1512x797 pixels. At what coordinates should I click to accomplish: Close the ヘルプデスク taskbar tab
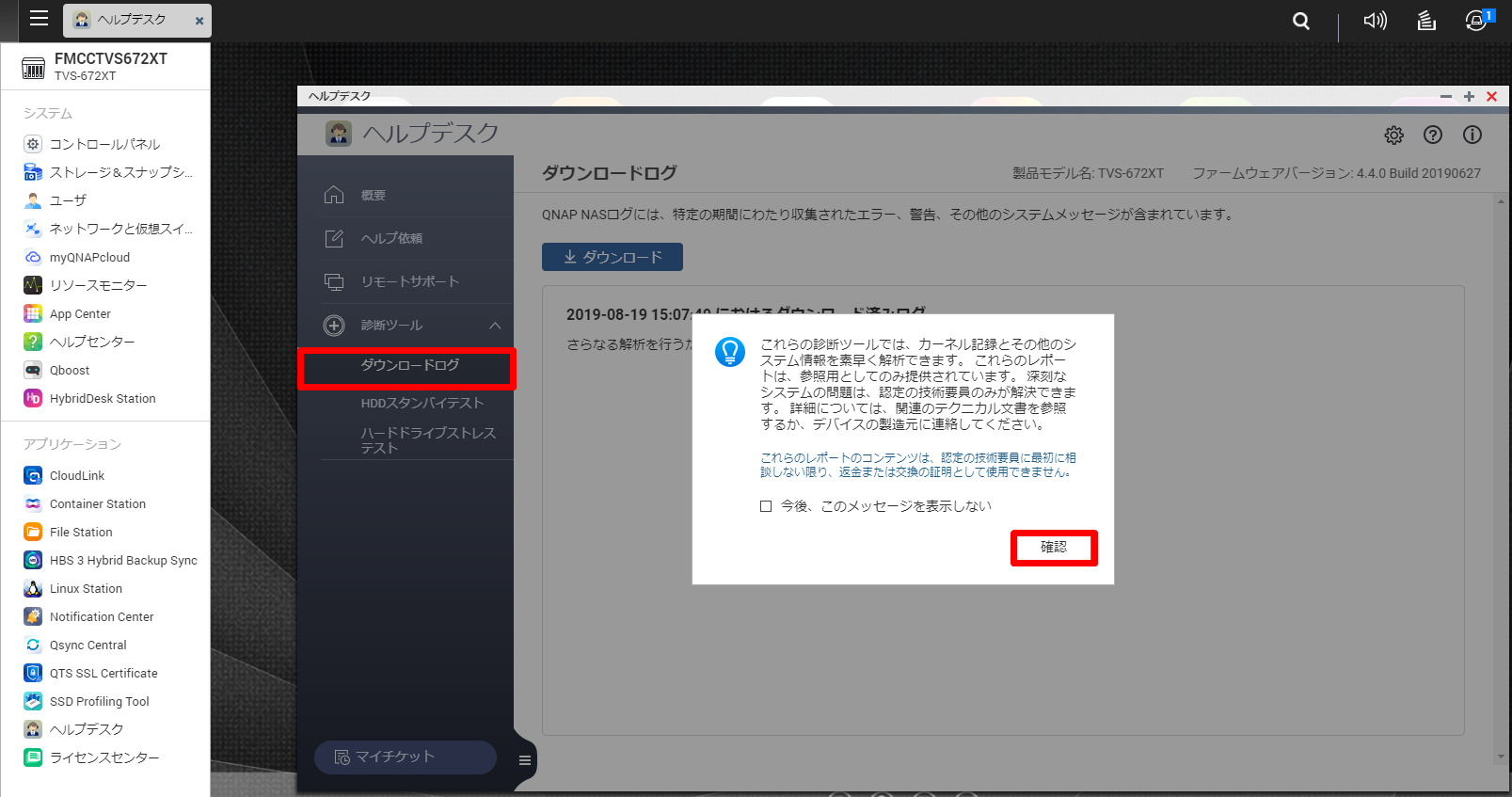pos(199,21)
